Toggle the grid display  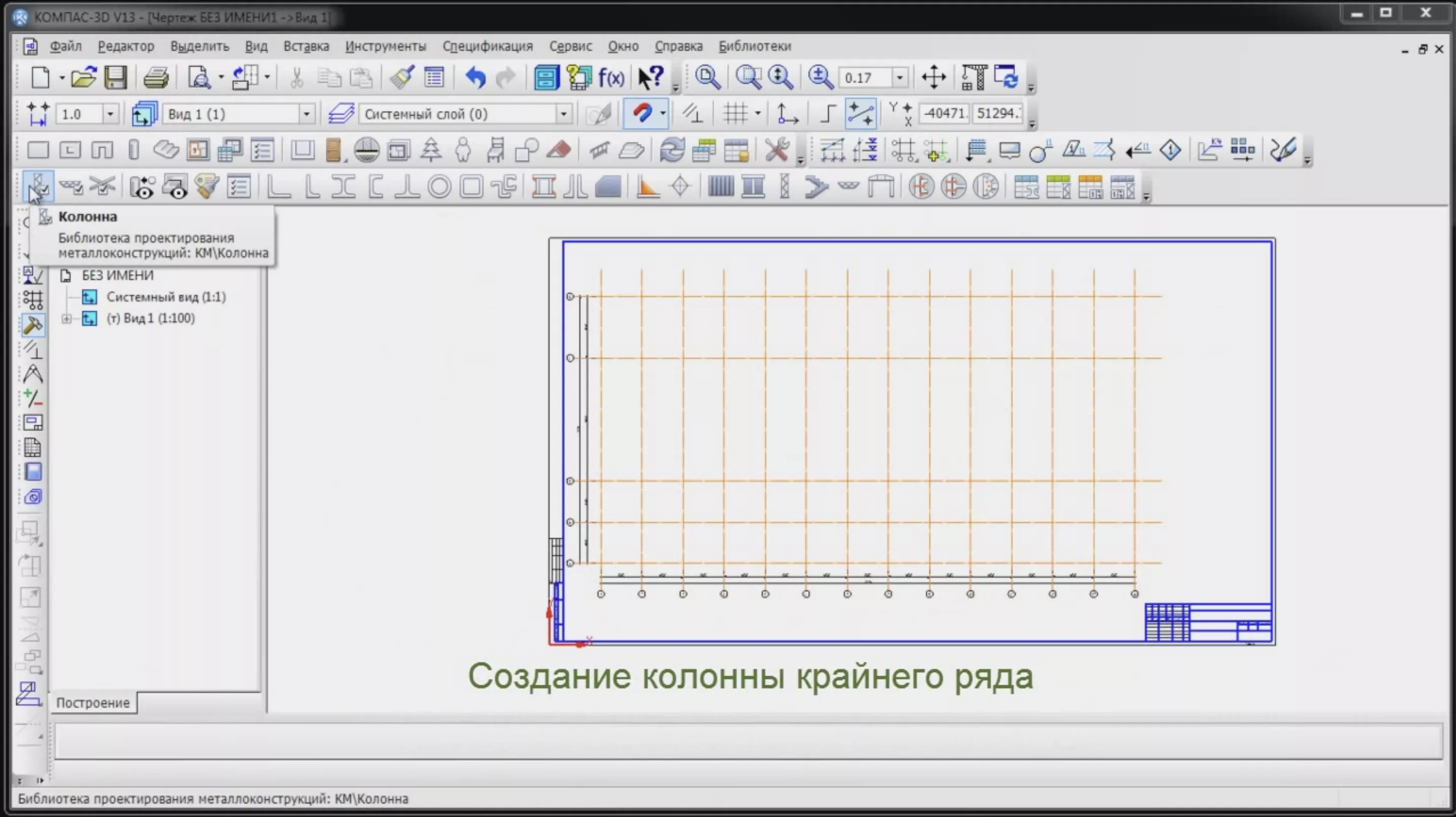tap(736, 113)
